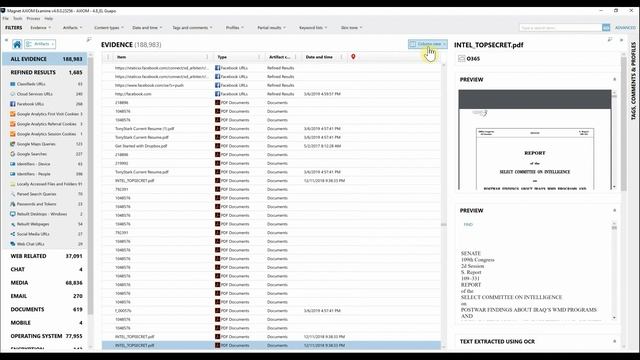Viewport: 640px width, 360px height.
Task: Expand TEXT EXTRACTED USING OCR section
Action: tap(614, 342)
